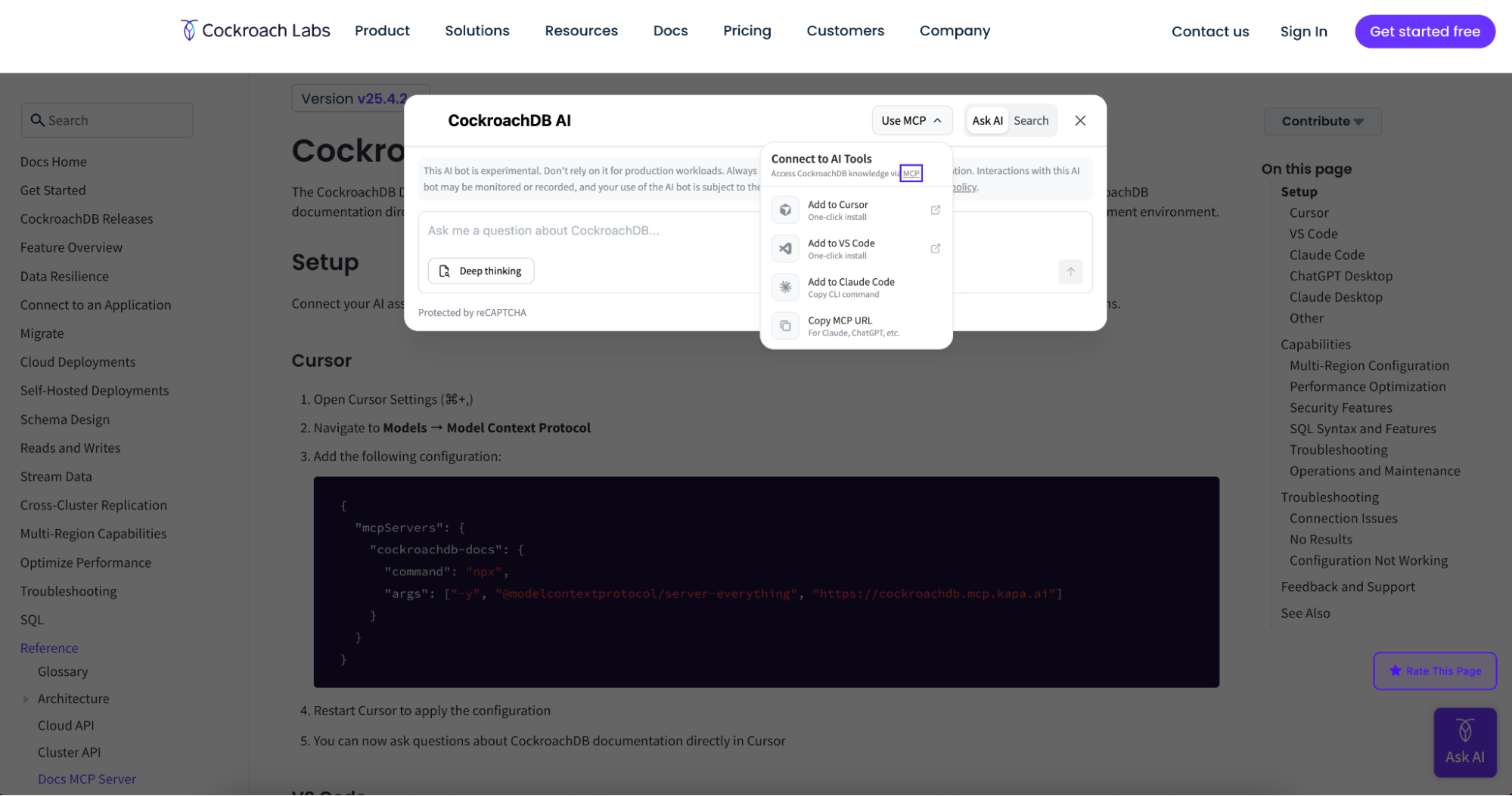Open the Contribute dropdown
Viewport: 1512px width, 796px height.
coord(1322,122)
